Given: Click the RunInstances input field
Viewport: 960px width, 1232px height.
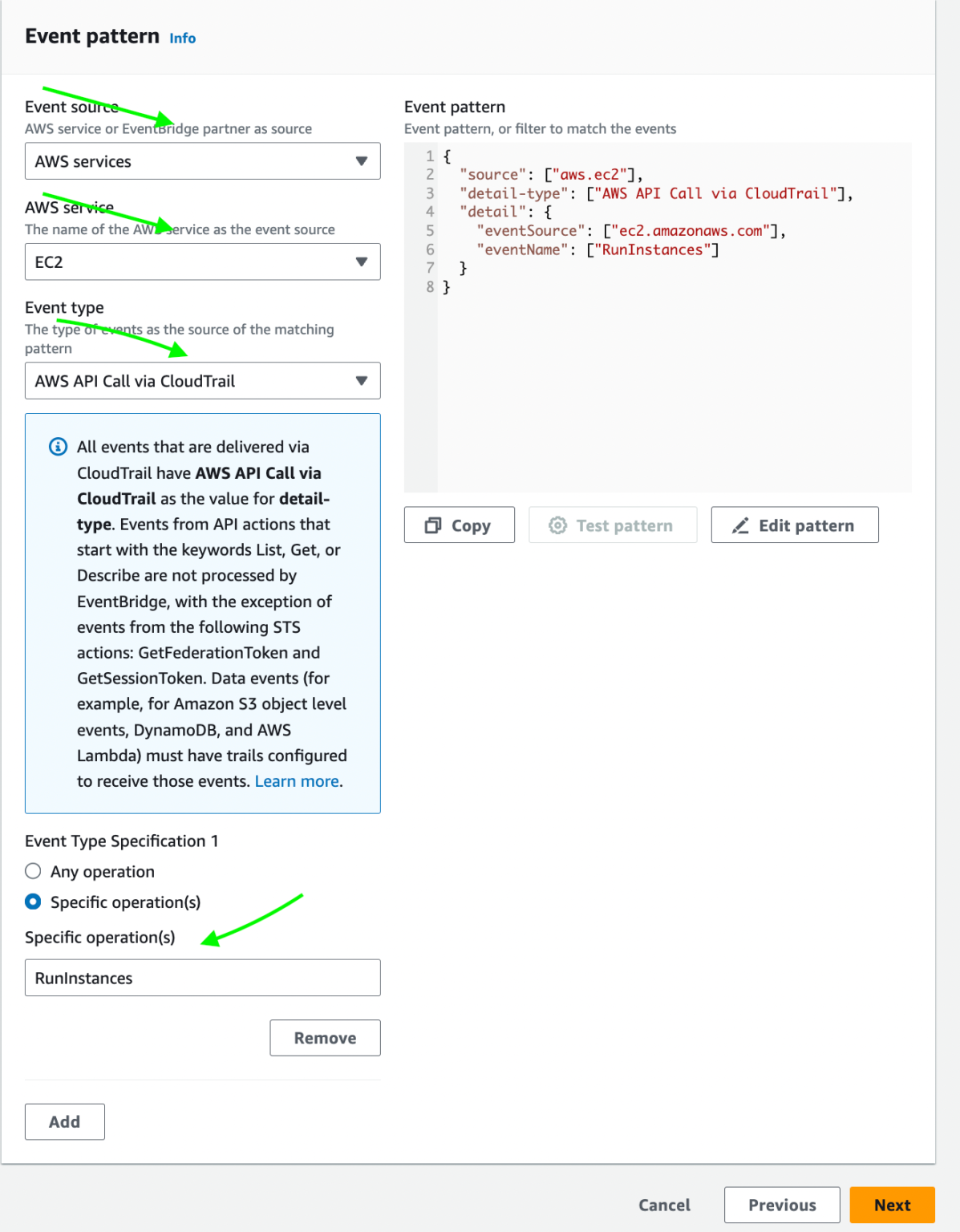Looking at the screenshot, I should click(202, 977).
